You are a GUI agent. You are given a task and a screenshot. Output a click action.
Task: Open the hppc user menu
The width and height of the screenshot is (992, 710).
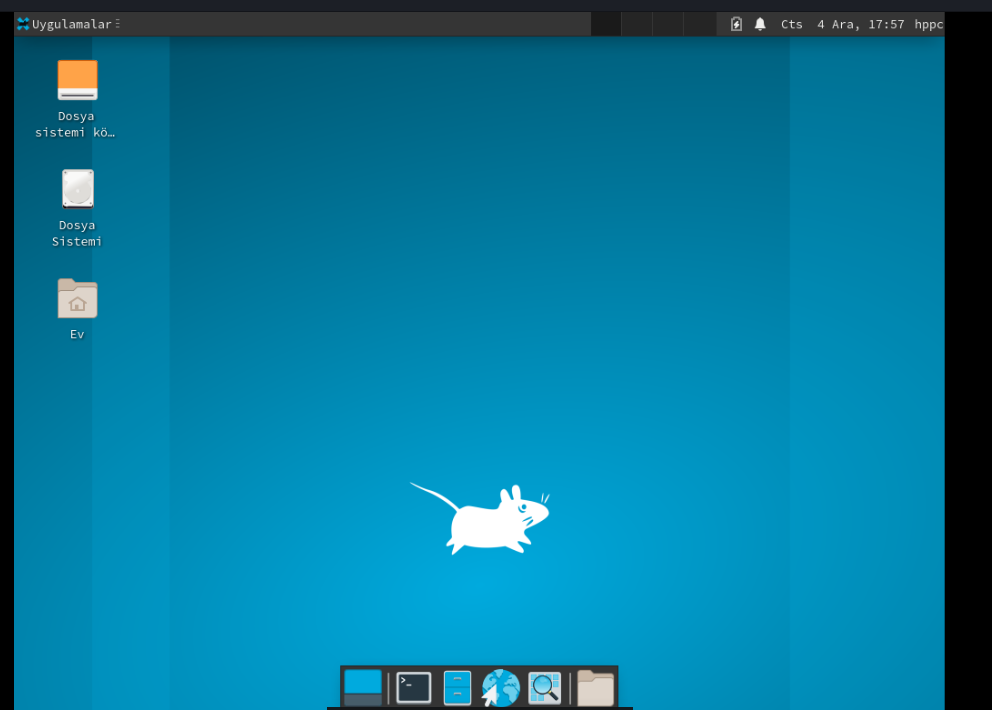point(928,24)
